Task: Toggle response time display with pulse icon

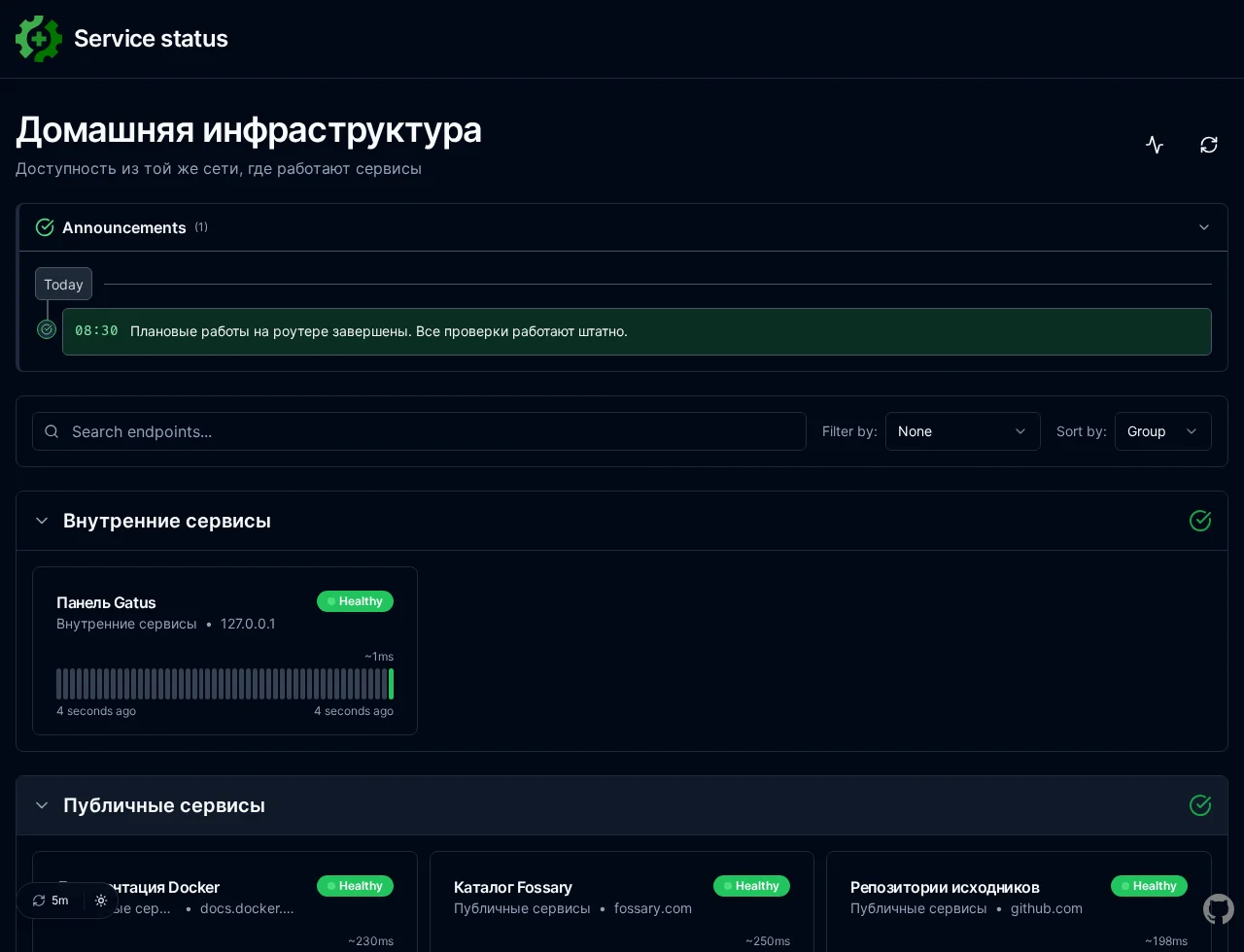Action: [1155, 145]
